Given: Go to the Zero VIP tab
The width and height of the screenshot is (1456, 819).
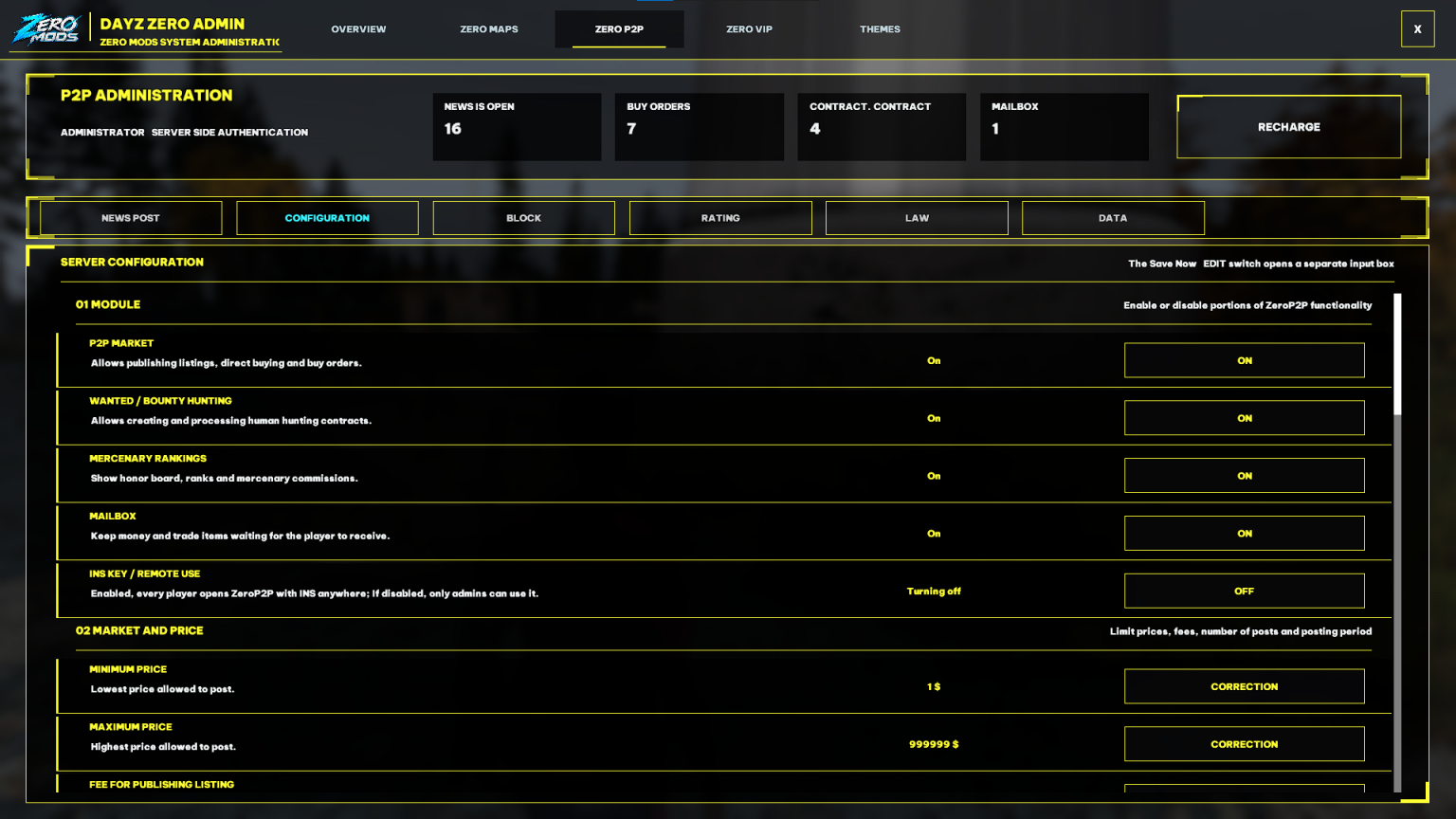Looking at the screenshot, I should [x=749, y=29].
